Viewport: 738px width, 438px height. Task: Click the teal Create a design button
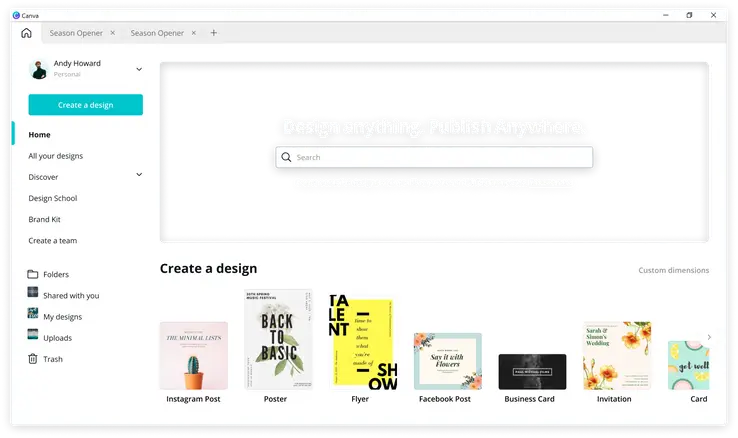(86, 105)
